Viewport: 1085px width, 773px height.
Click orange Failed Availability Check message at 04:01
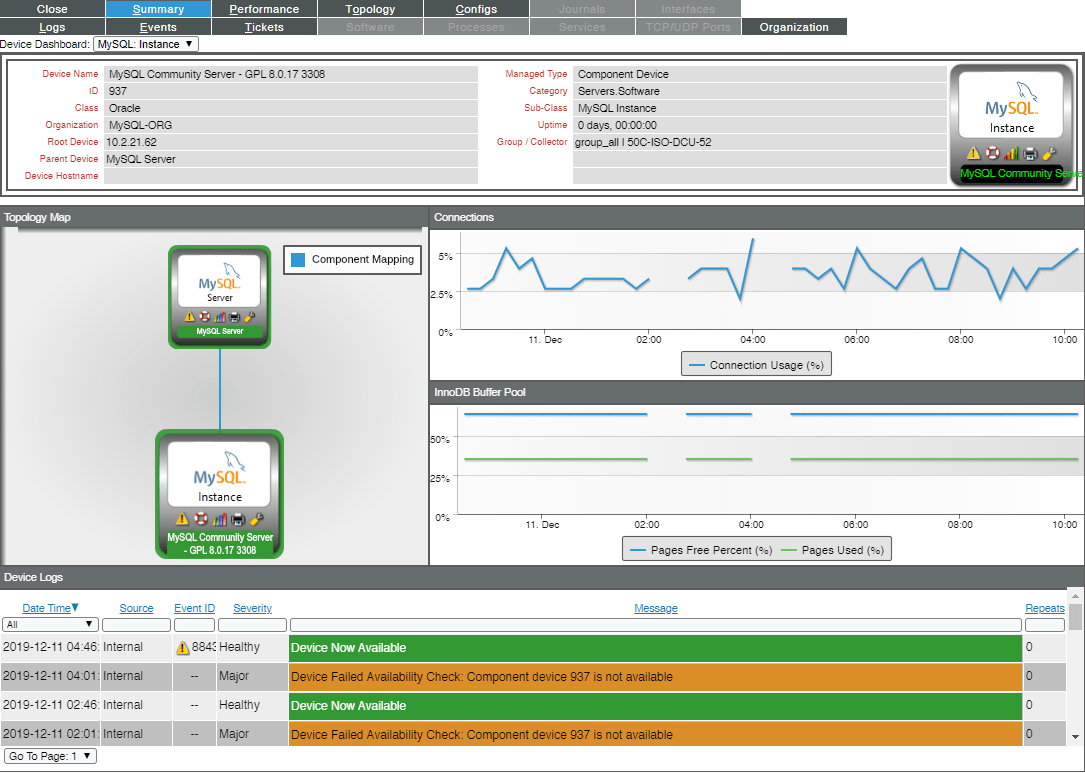[x=655, y=677]
